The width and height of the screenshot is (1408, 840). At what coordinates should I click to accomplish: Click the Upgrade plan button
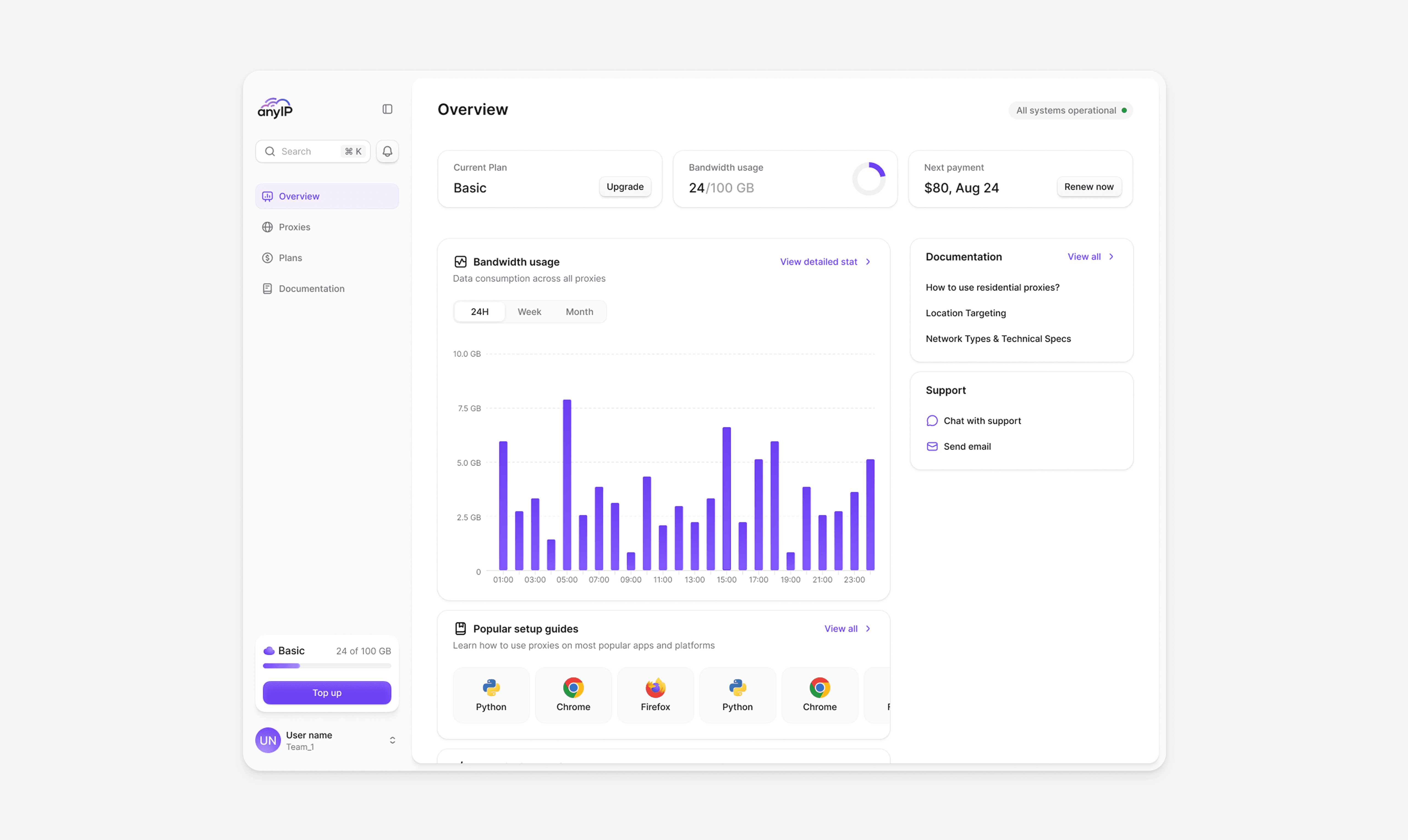pyautogui.click(x=625, y=187)
